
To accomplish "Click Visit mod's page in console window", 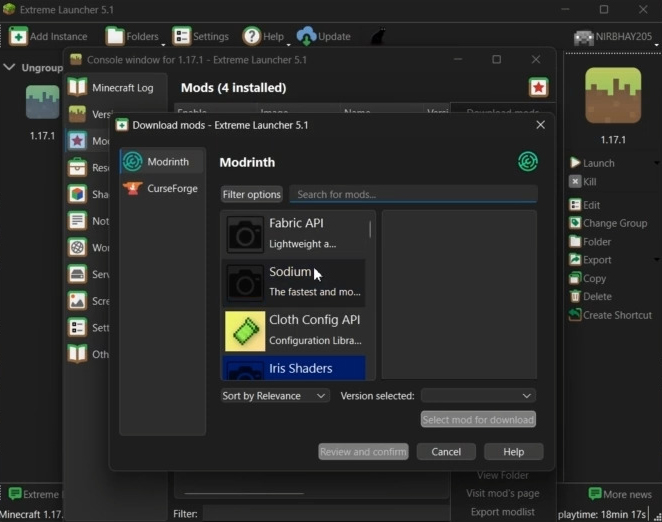I will click(502, 493).
